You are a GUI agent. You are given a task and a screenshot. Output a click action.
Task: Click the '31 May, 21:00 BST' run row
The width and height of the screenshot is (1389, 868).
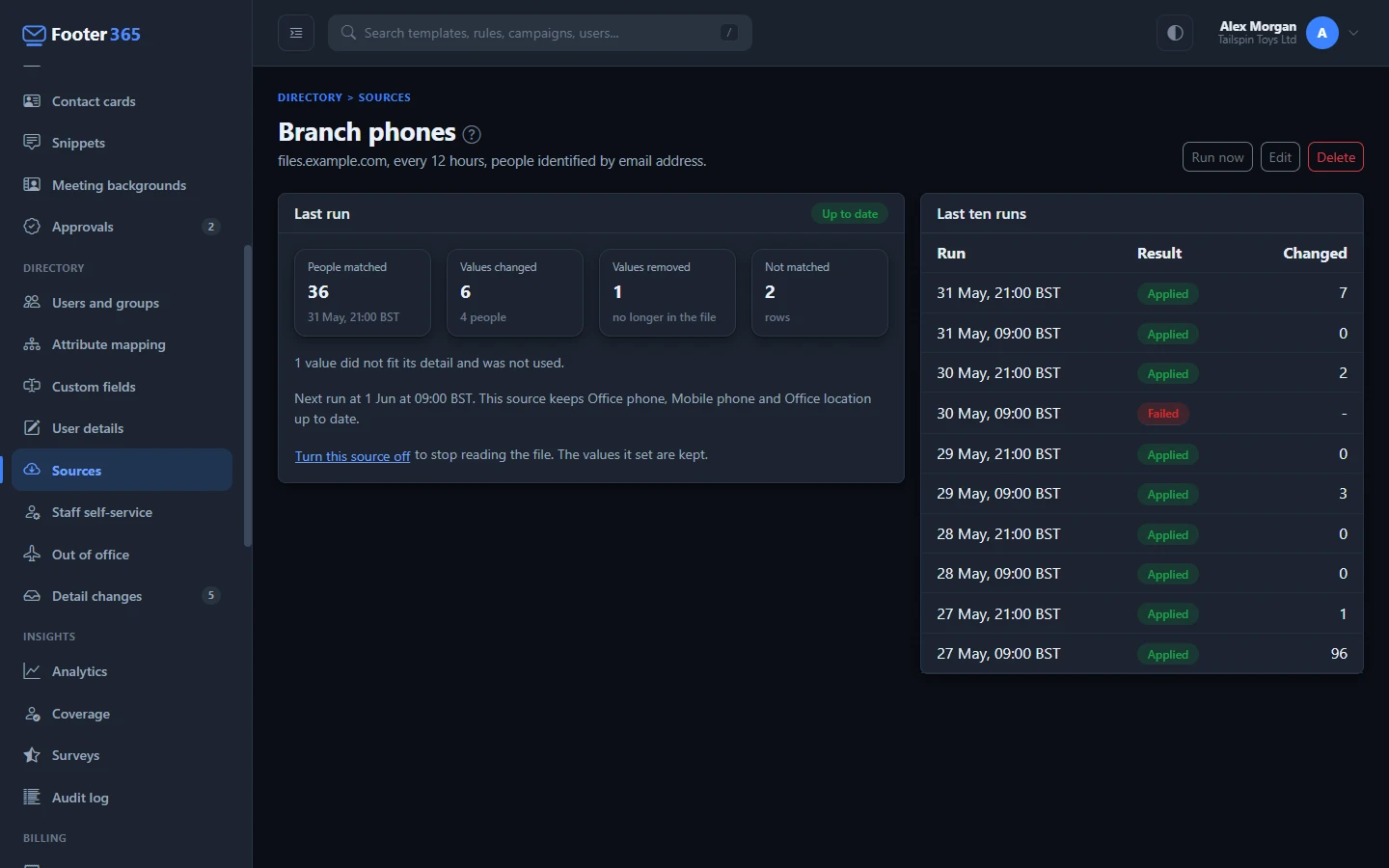(1142, 293)
